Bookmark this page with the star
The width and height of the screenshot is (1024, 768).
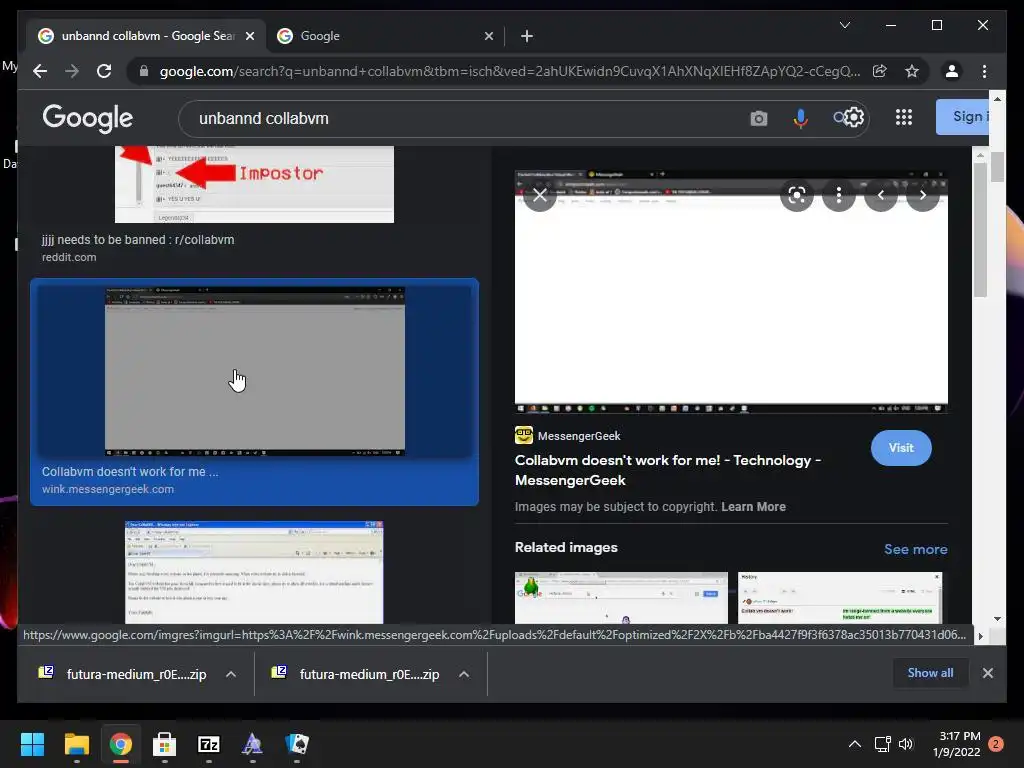[x=912, y=71]
